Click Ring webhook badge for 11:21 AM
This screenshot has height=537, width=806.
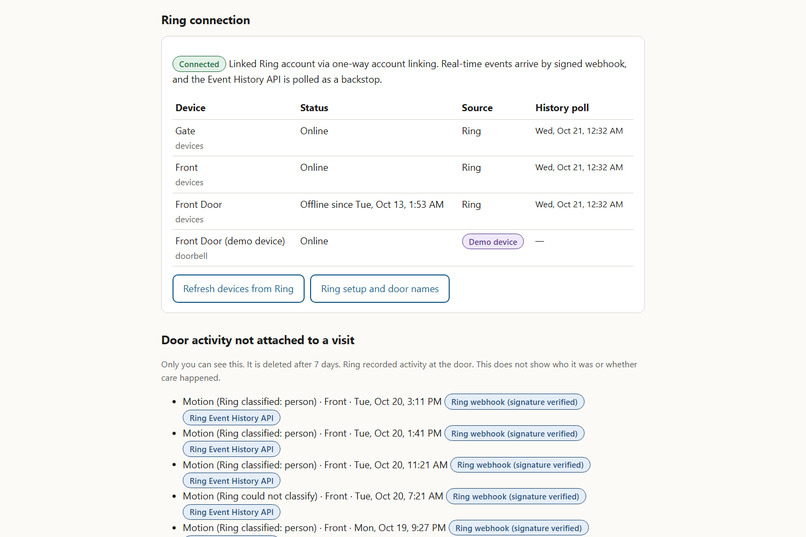click(x=520, y=465)
